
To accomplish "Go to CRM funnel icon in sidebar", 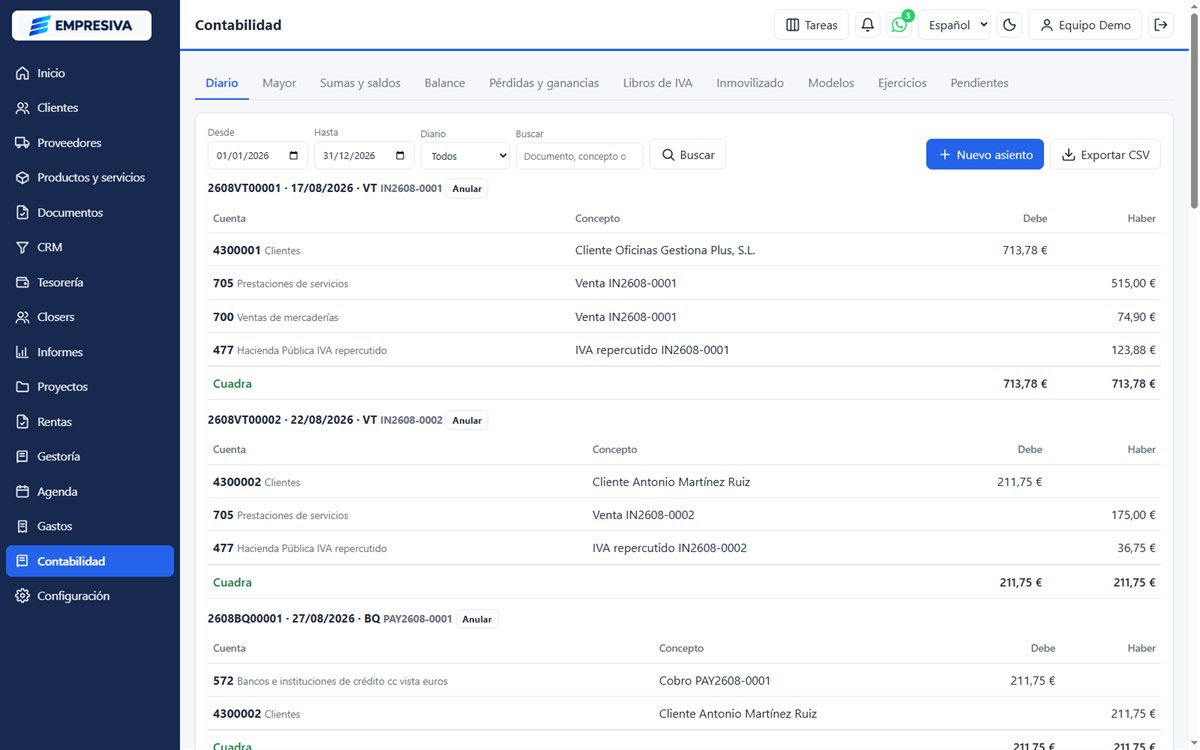I will point(22,247).
